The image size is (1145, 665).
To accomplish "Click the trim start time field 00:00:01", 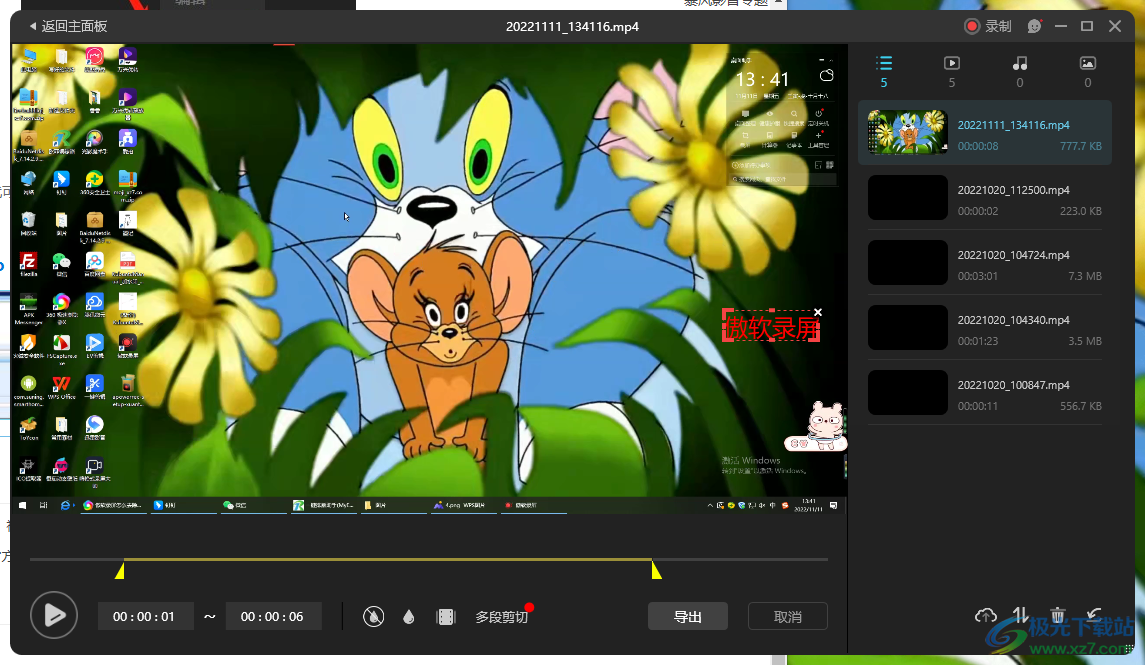I will click(145, 617).
